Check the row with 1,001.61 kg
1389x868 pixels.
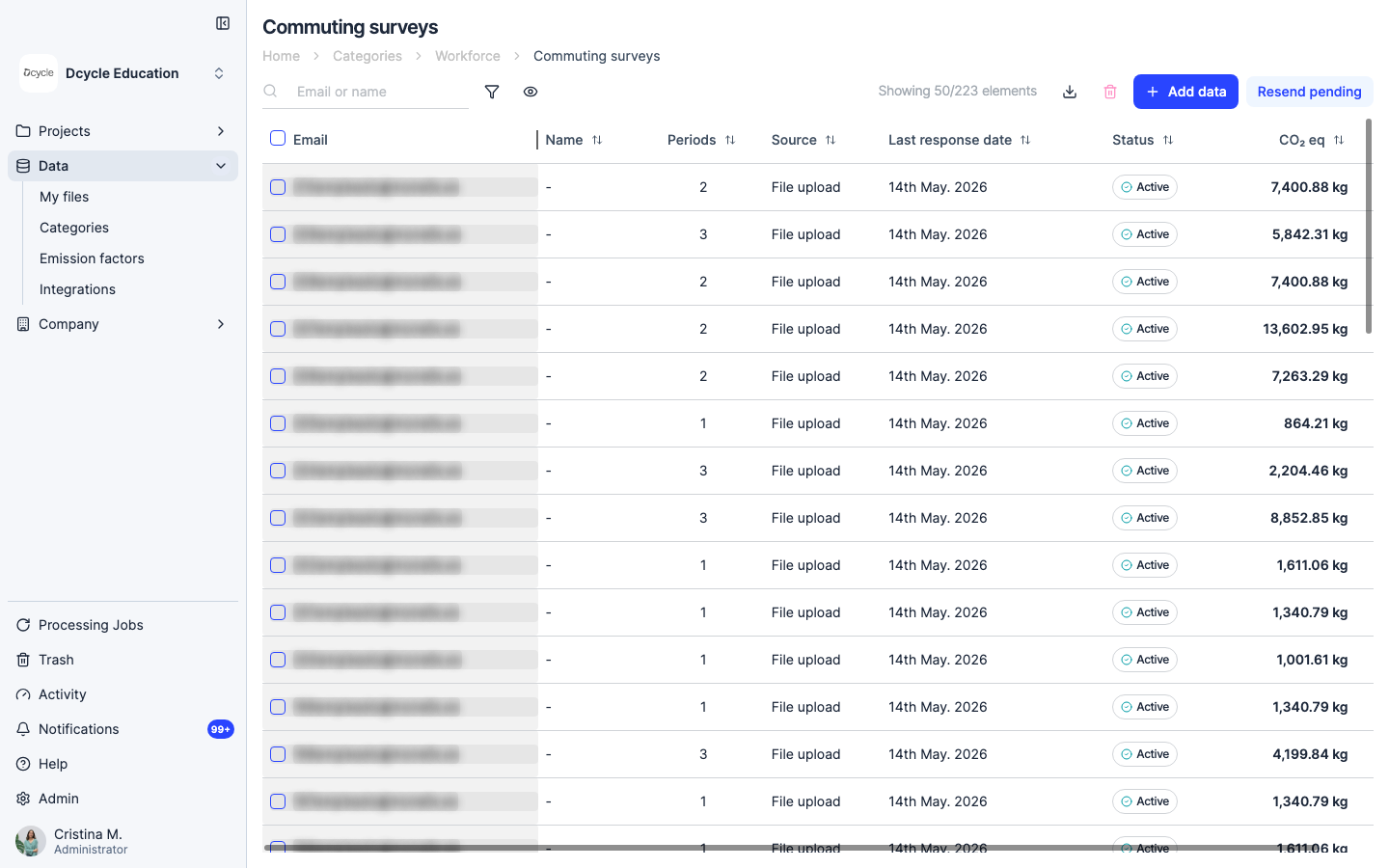click(278, 660)
